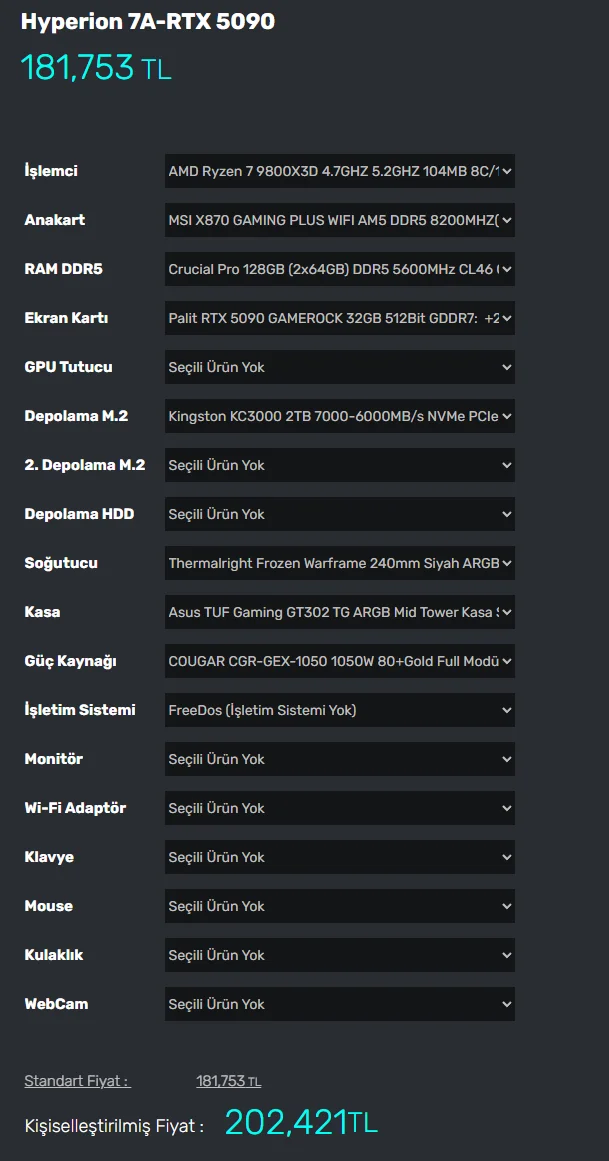609x1161 pixels.
Task: Click the underlined 181,753 TL standard price
Action: tap(228, 1081)
